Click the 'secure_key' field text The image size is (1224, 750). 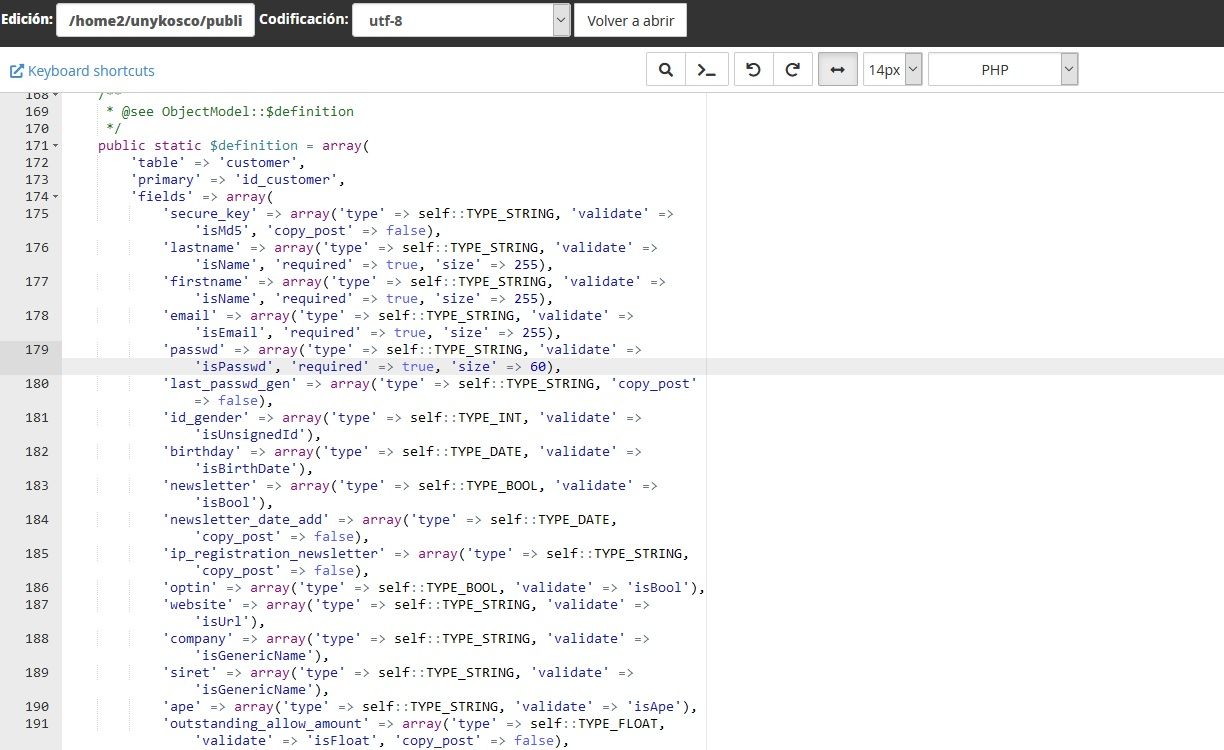(210, 214)
